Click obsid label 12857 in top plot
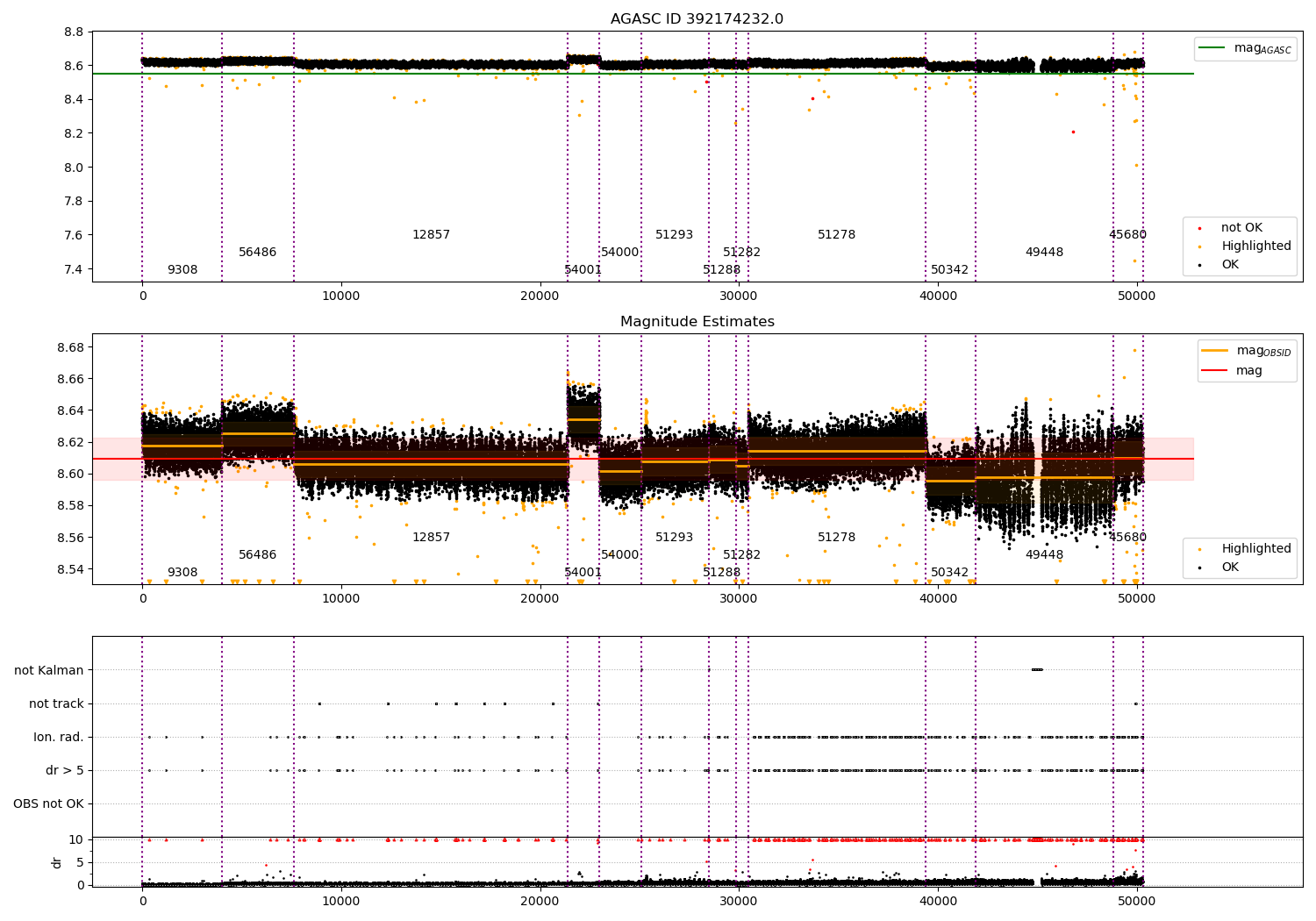This screenshot has width=1316, height=921. (x=431, y=235)
